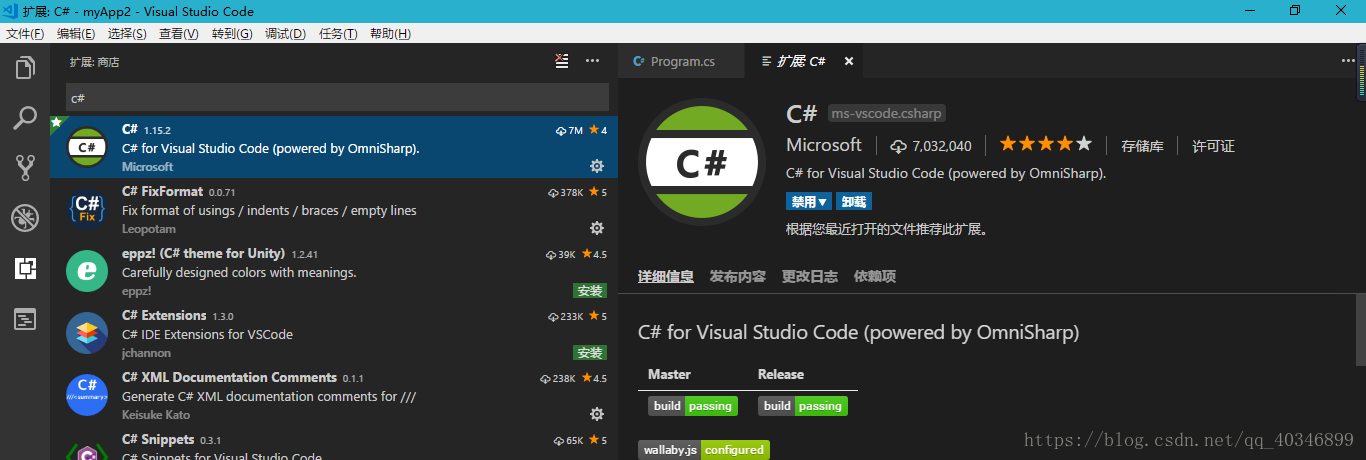1366x460 pixels.
Task: Install the eppz! theme extension
Action: point(590,291)
